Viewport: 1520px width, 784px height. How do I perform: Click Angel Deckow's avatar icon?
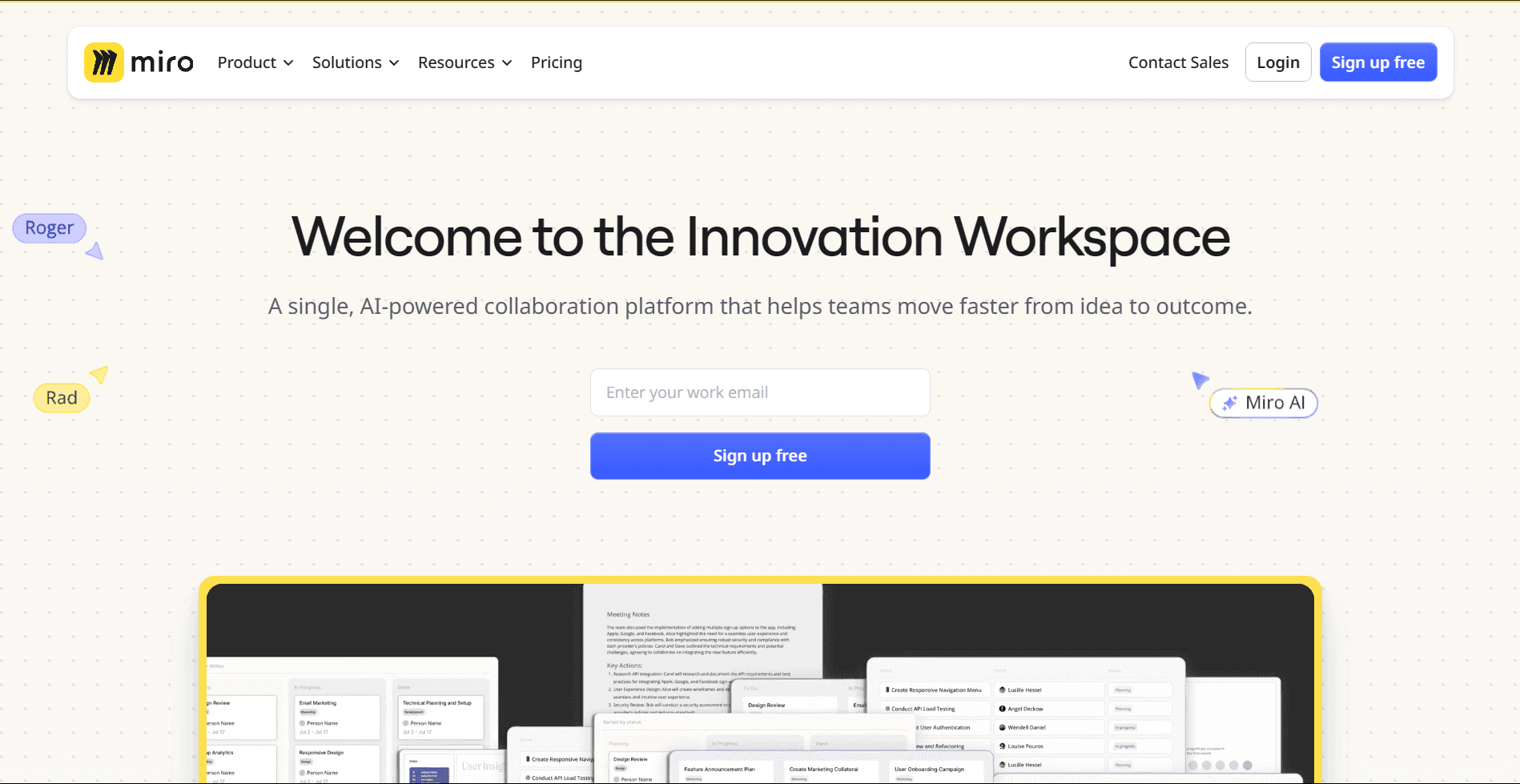pyautogui.click(x=1002, y=709)
